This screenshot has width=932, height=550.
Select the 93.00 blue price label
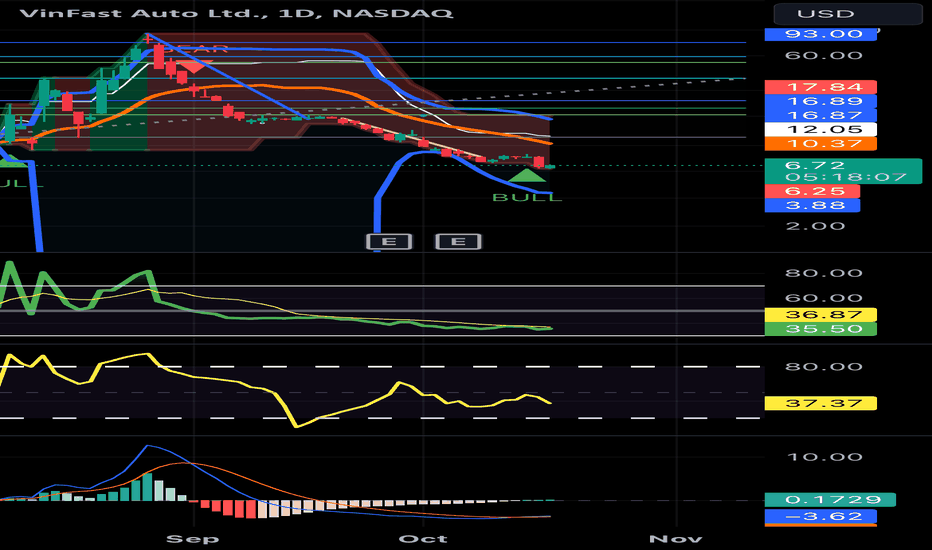point(821,34)
